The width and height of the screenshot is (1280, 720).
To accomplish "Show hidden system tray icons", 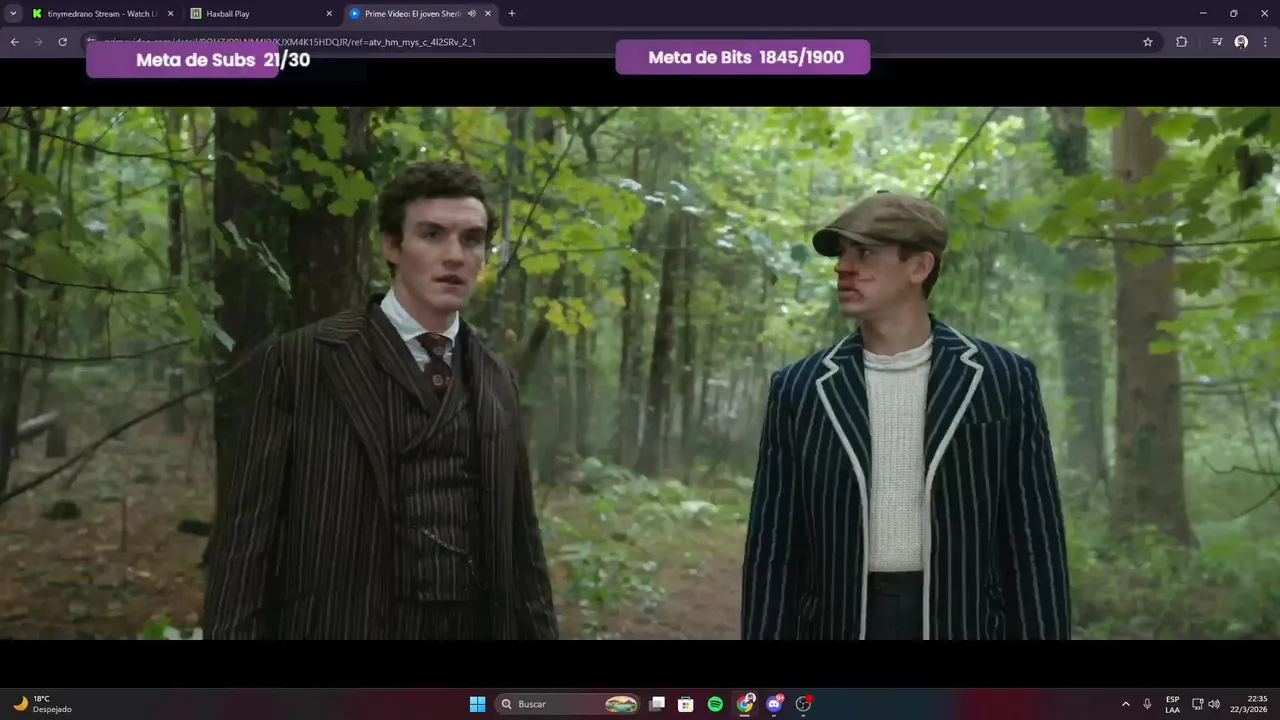I will [1126, 704].
